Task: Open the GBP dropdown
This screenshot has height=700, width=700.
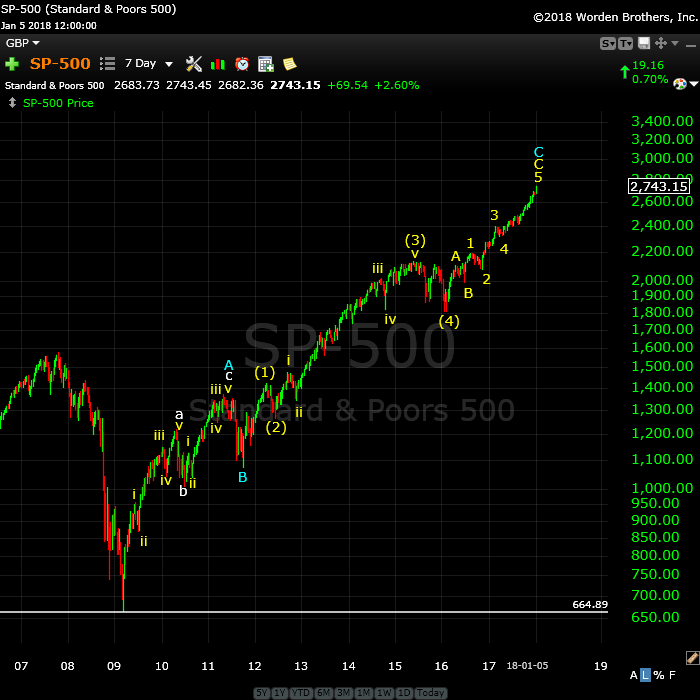Action: pos(22,43)
